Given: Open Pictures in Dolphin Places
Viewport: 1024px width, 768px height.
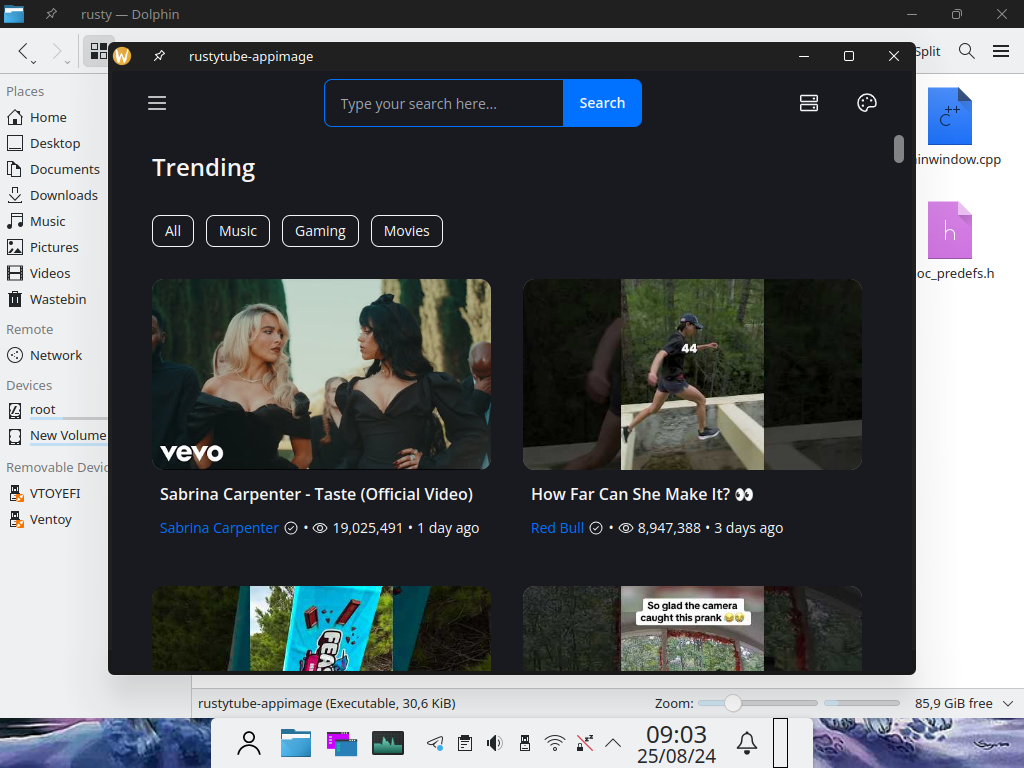Looking at the screenshot, I should click(54, 248).
